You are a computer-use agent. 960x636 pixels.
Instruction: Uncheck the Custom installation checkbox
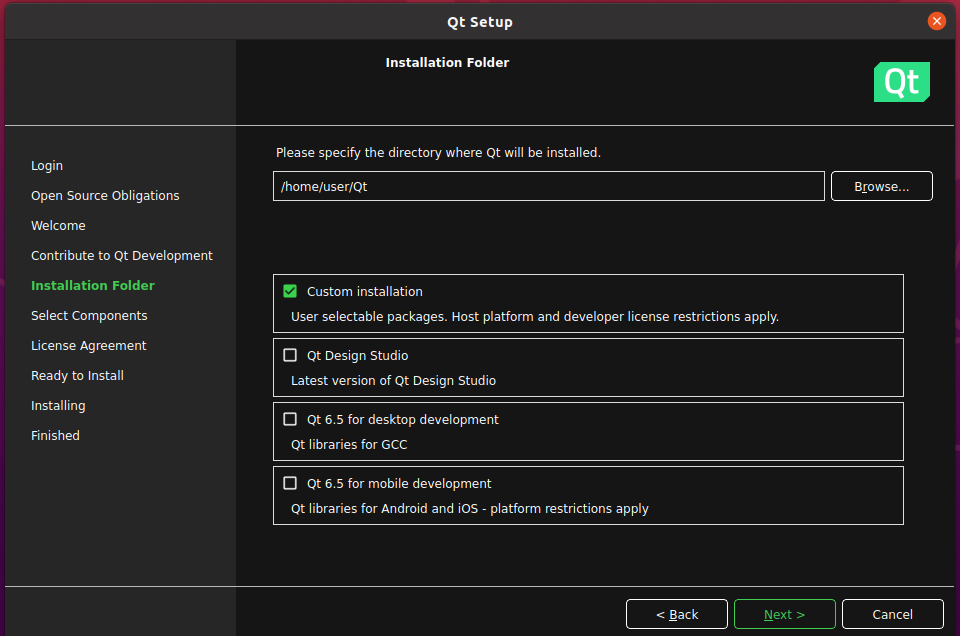(x=290, y=292)
